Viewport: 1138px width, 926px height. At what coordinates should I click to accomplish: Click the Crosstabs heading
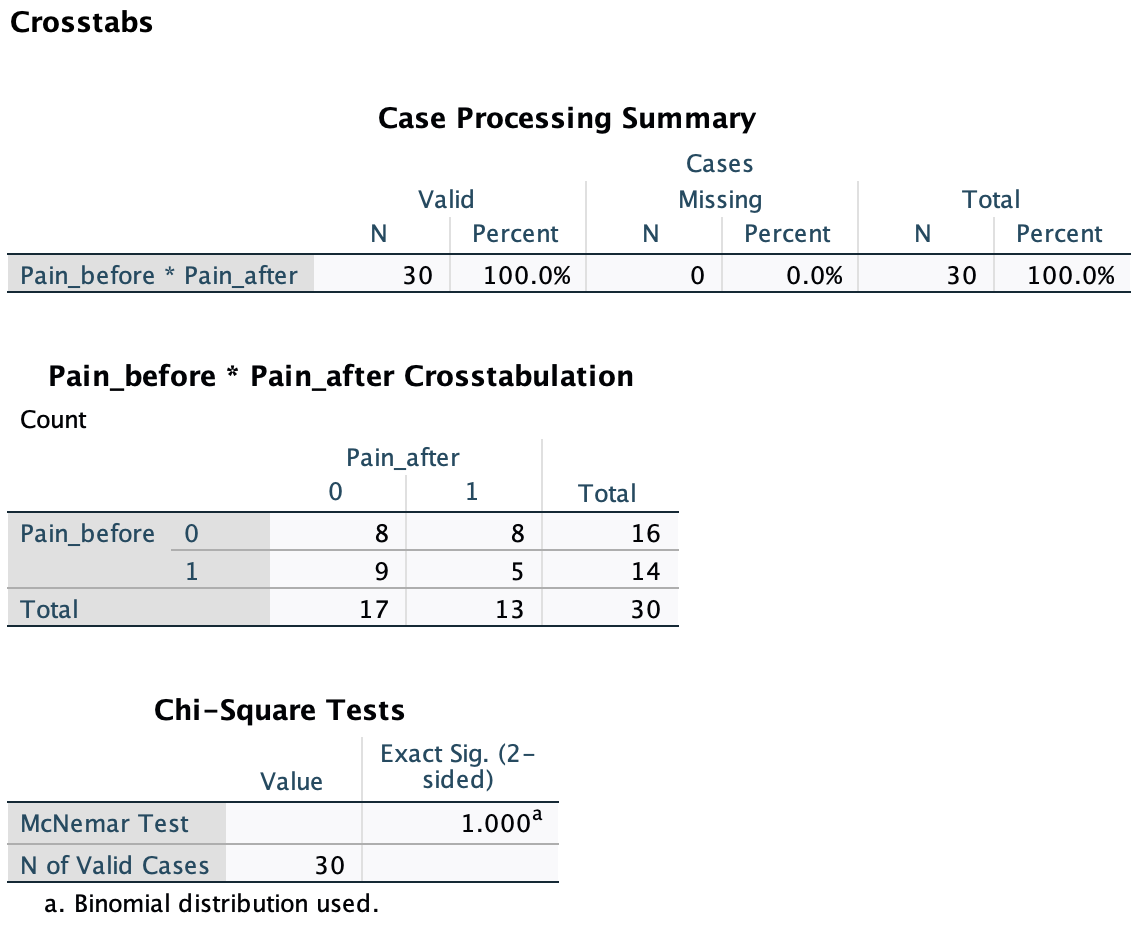click(x=81, y=22)
